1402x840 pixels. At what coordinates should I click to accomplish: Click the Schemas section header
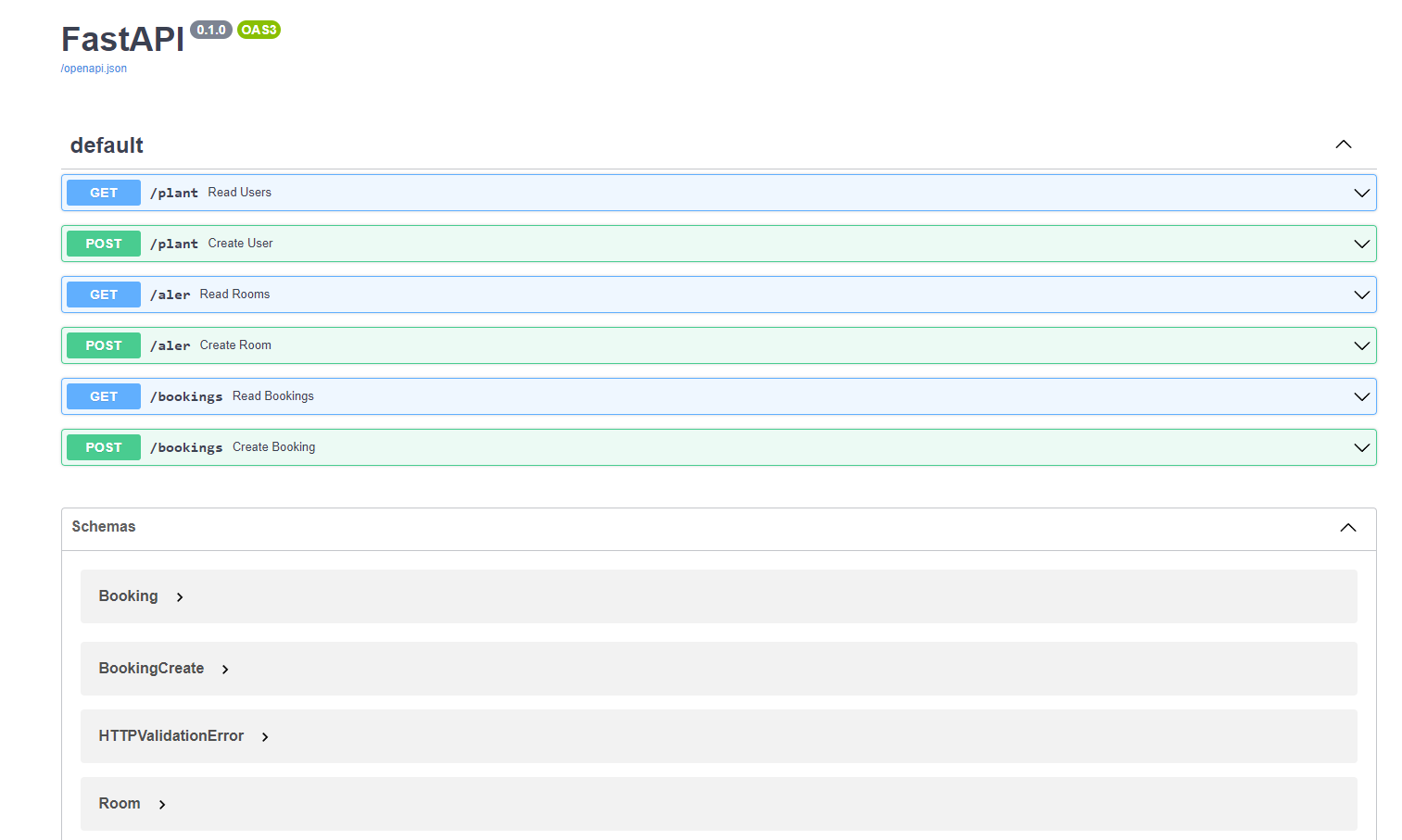(x=103, y=527)
